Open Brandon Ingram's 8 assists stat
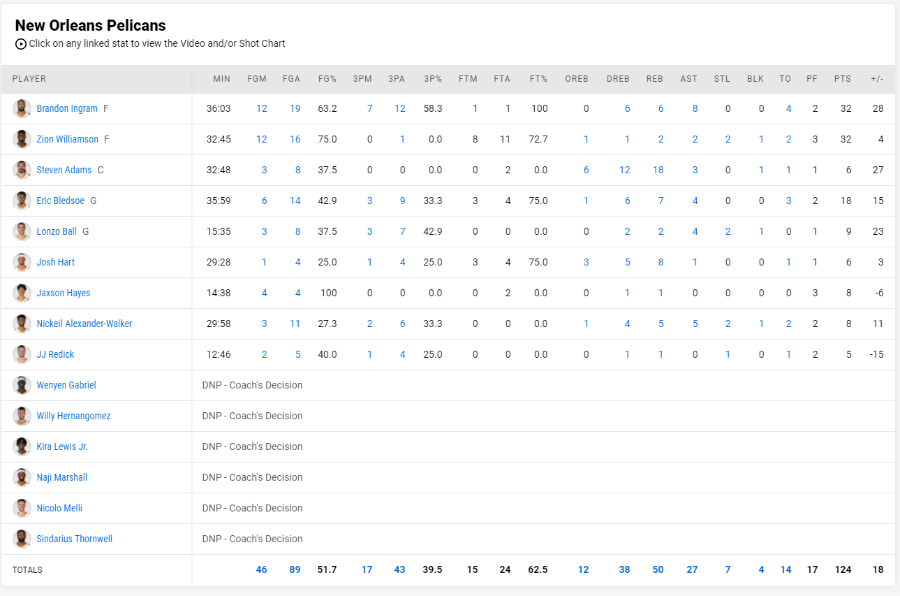Viewport: 900px width, 596px height. [695, 109]
